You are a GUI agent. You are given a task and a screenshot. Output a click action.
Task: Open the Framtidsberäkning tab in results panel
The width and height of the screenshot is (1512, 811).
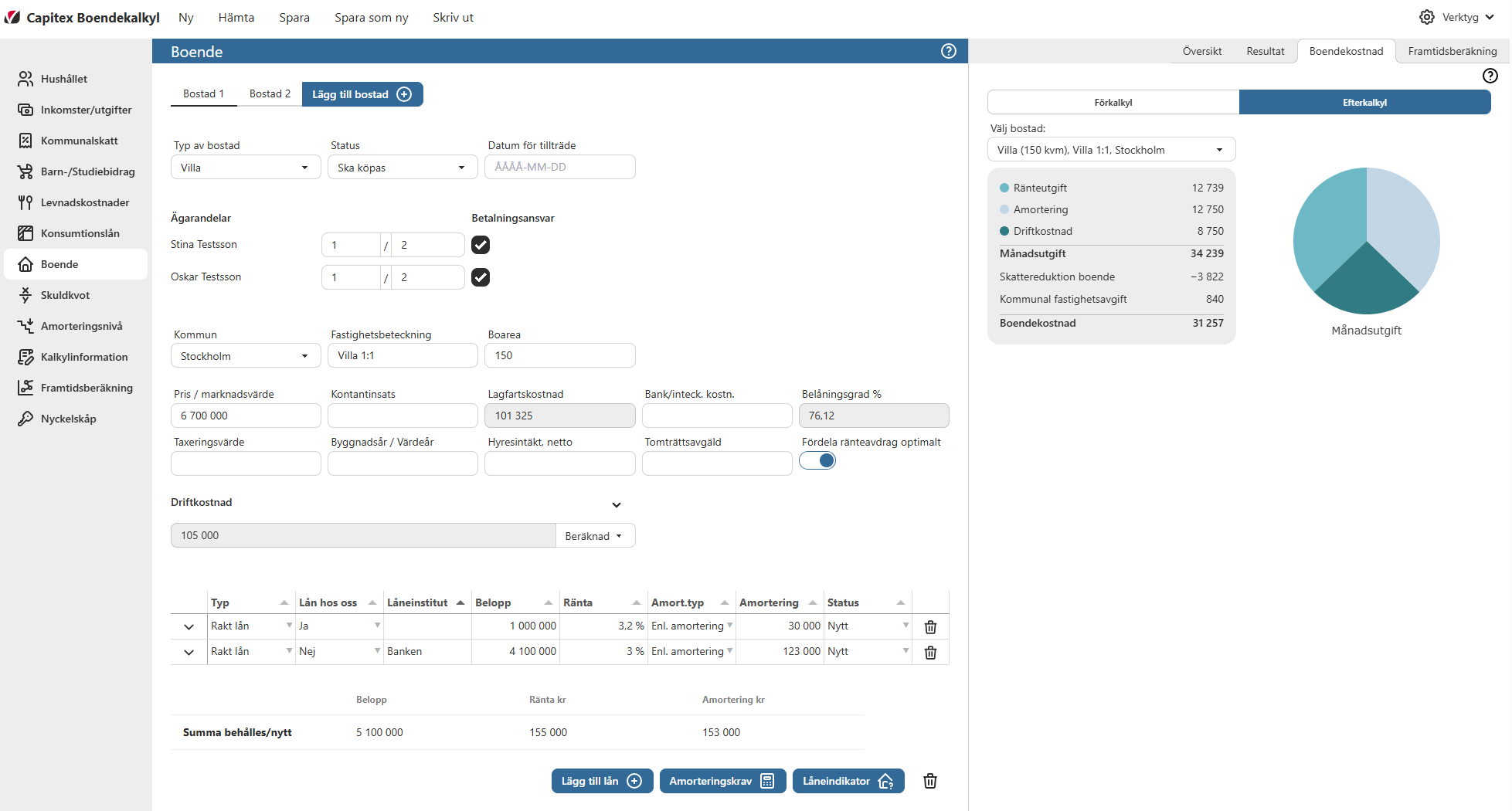(x=1452, y=51)
